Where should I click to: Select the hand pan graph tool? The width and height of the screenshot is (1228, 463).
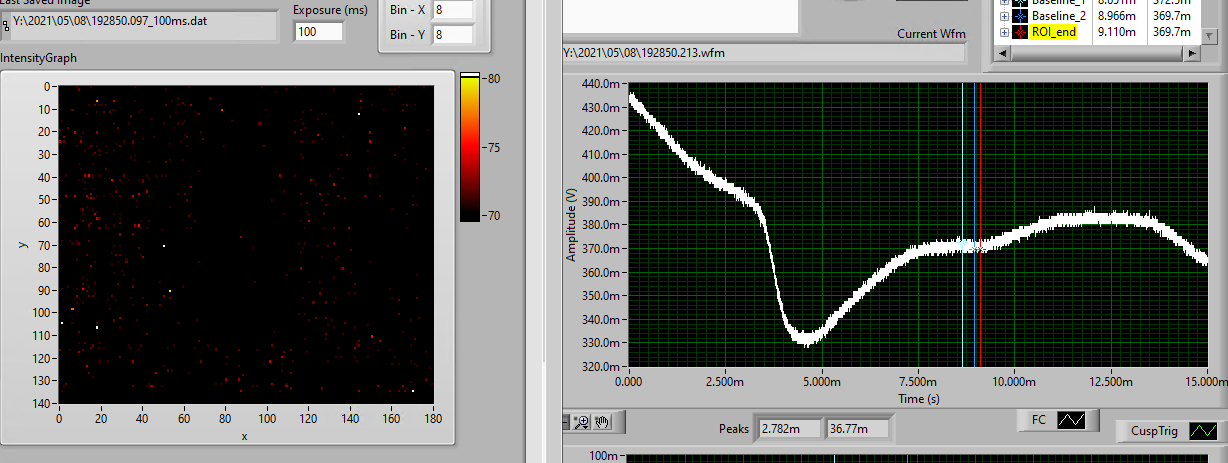pyautogui.click(x=602, y=422)
